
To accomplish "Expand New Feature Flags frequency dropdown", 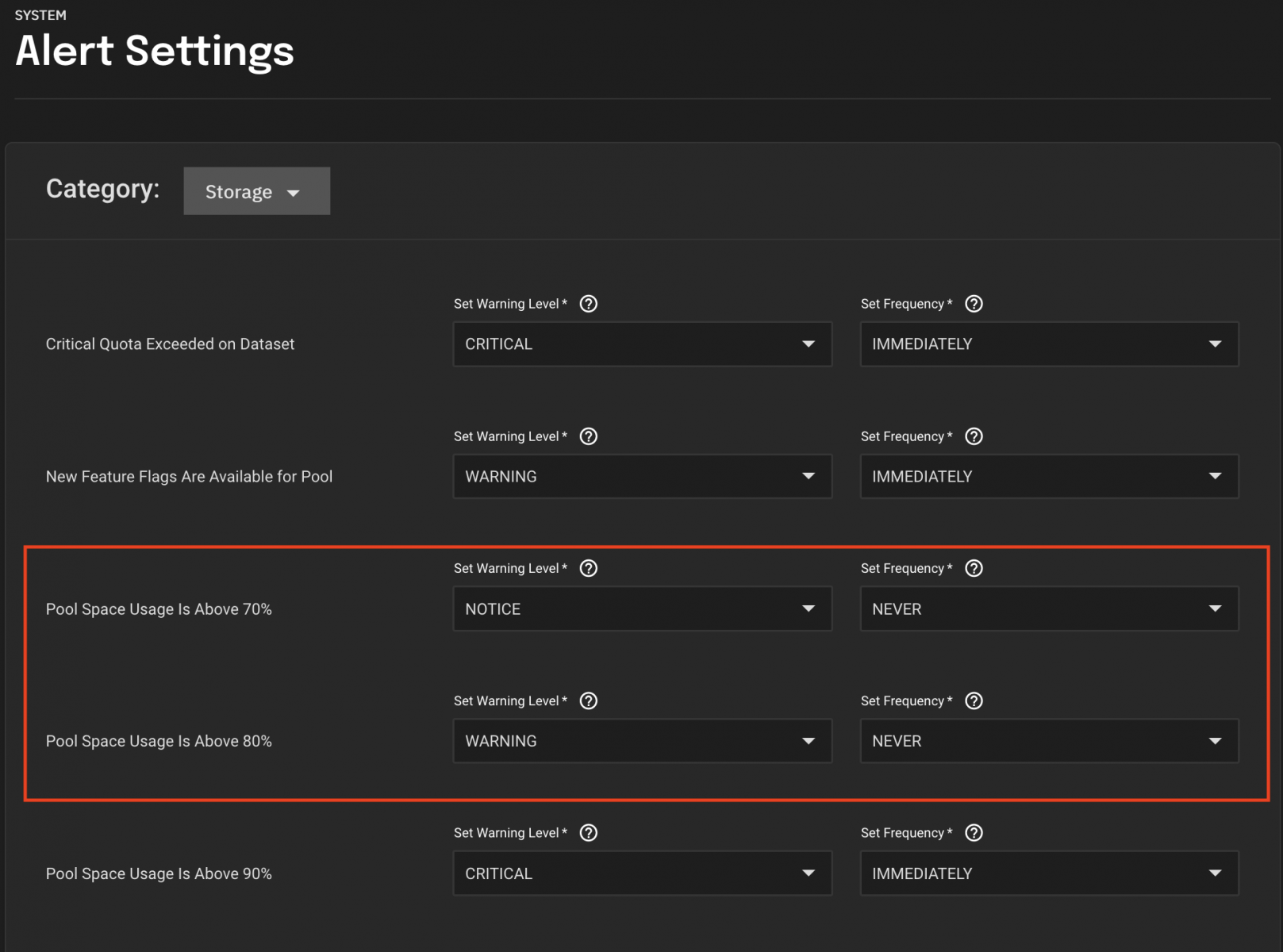I will click(1048, 477).
